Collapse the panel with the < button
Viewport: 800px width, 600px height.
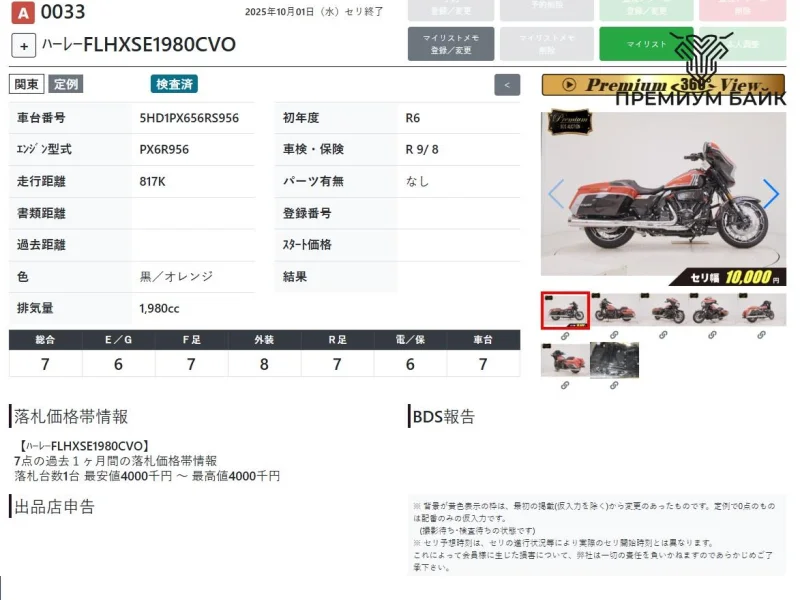pos(507,85)
